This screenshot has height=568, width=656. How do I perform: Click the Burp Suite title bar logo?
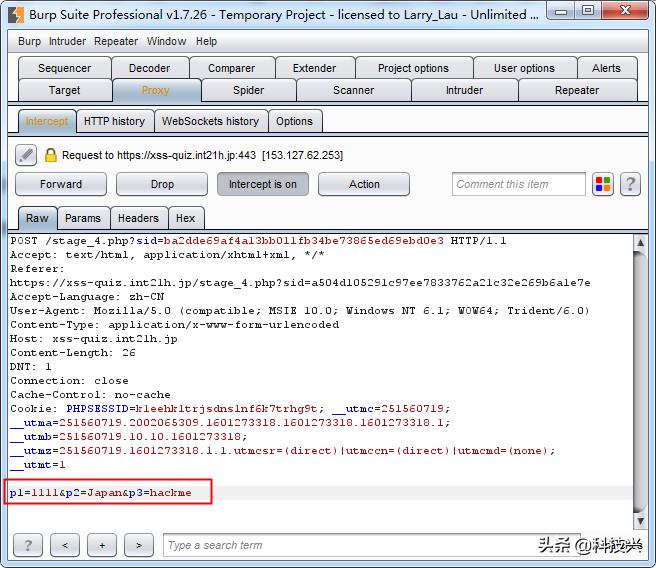(16, 15)
